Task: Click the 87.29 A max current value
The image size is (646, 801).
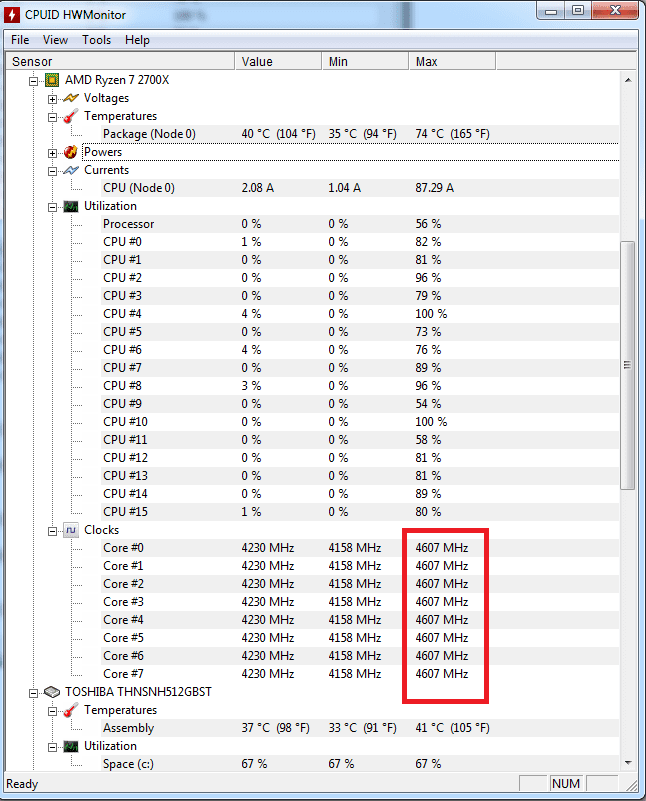Action: pyautogui.click(x=435, y=188)
